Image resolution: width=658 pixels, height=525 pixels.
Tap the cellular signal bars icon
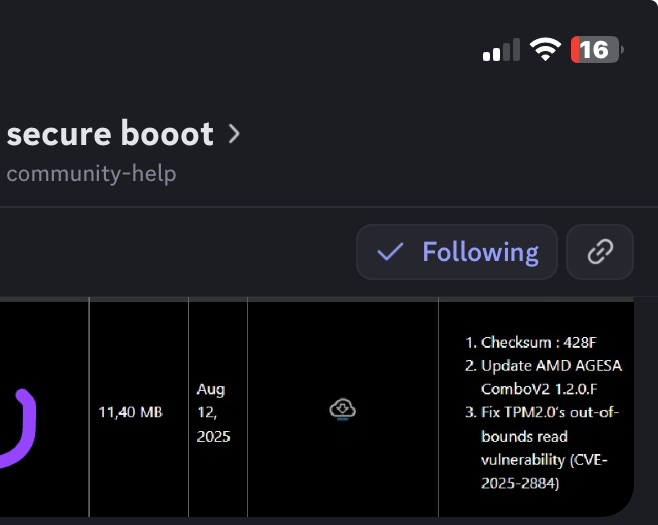pyautogui.click(x=501, y=50)
